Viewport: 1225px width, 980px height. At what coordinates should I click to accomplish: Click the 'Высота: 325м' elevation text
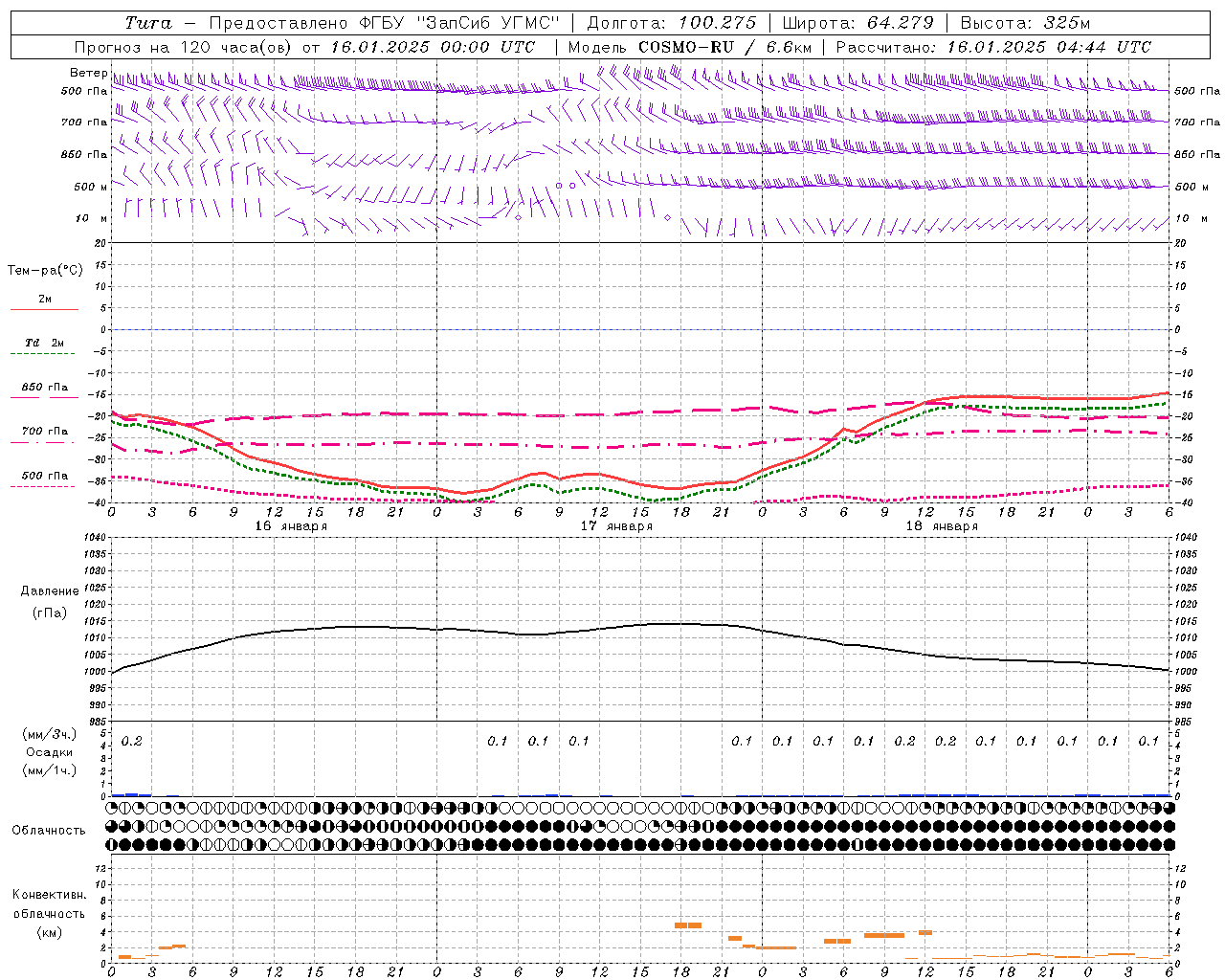coord(1025,23)
